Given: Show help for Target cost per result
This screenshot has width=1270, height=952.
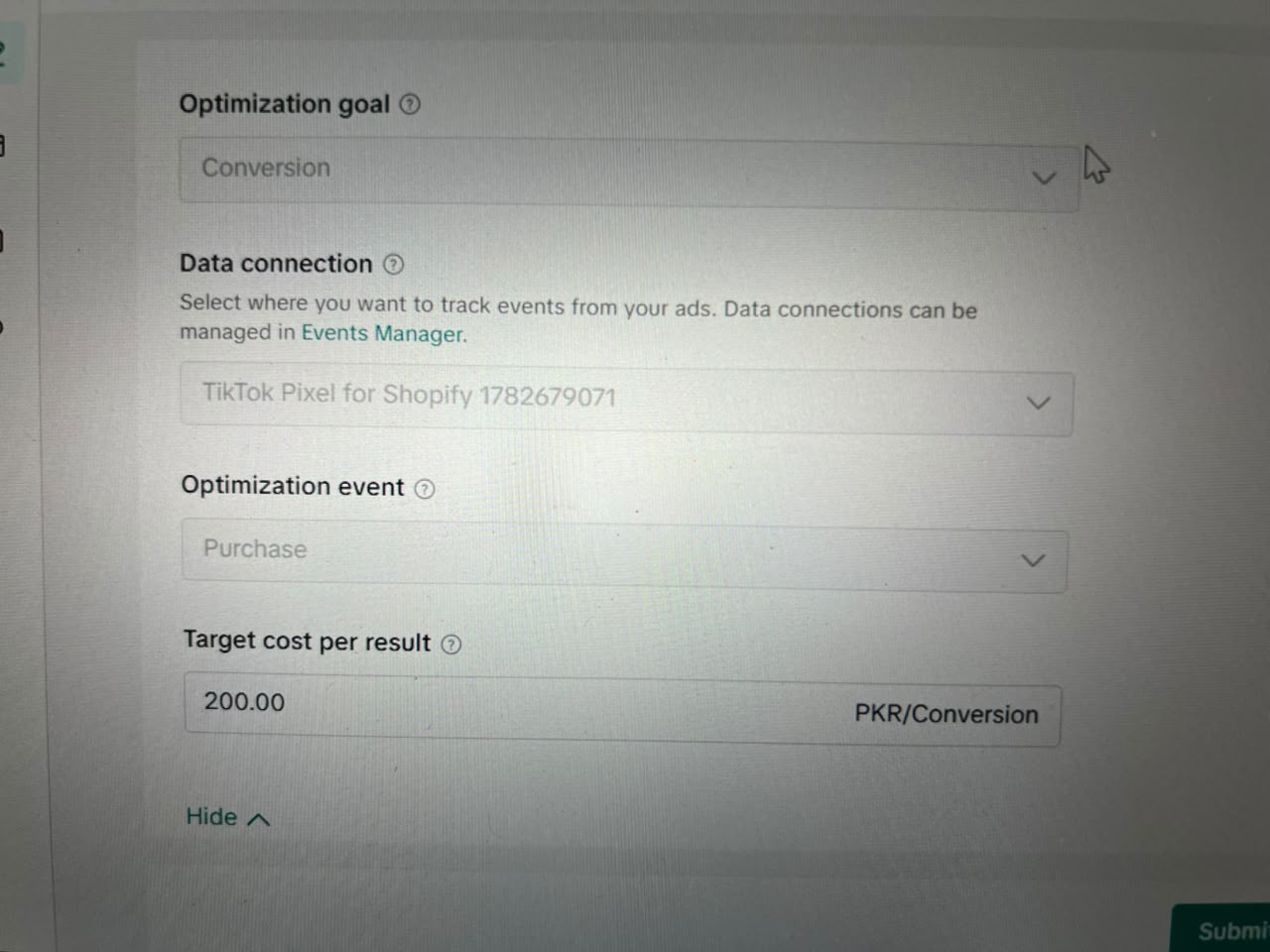Looking at the screenshot, I should (x=450, y=645).
